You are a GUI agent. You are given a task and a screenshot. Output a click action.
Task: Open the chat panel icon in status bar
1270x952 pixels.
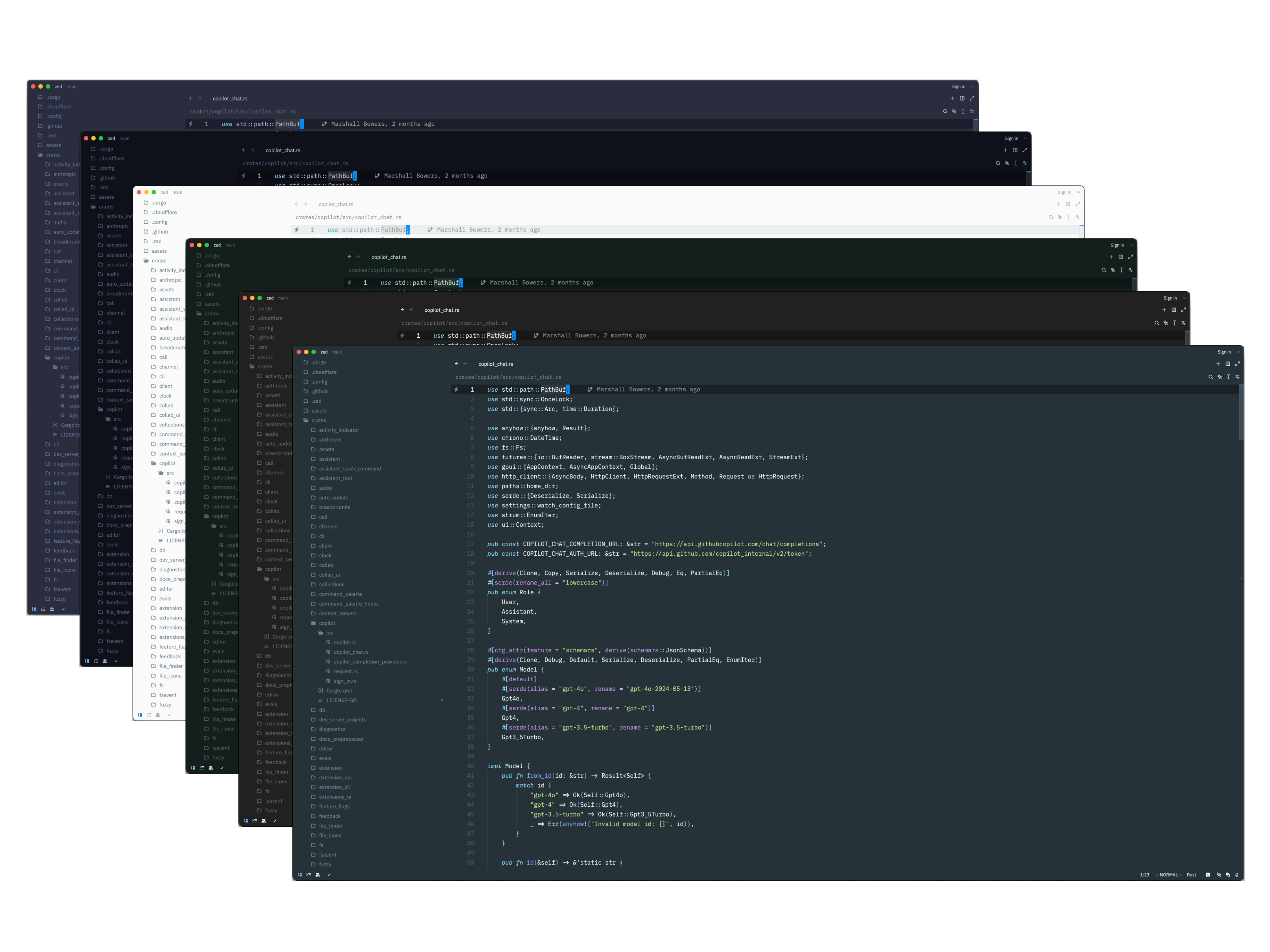pos(1227,875)
